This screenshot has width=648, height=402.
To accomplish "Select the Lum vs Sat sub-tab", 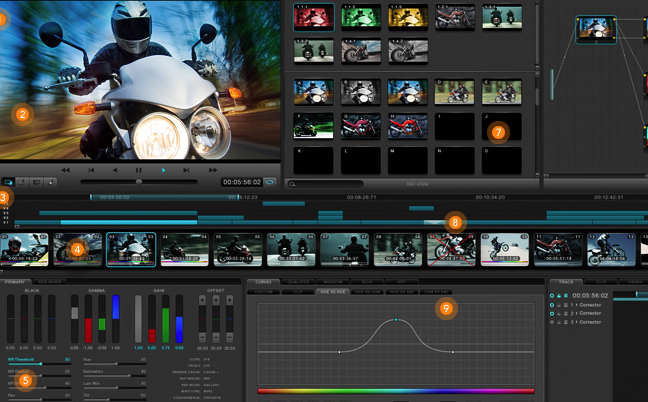I will (436, 292).
